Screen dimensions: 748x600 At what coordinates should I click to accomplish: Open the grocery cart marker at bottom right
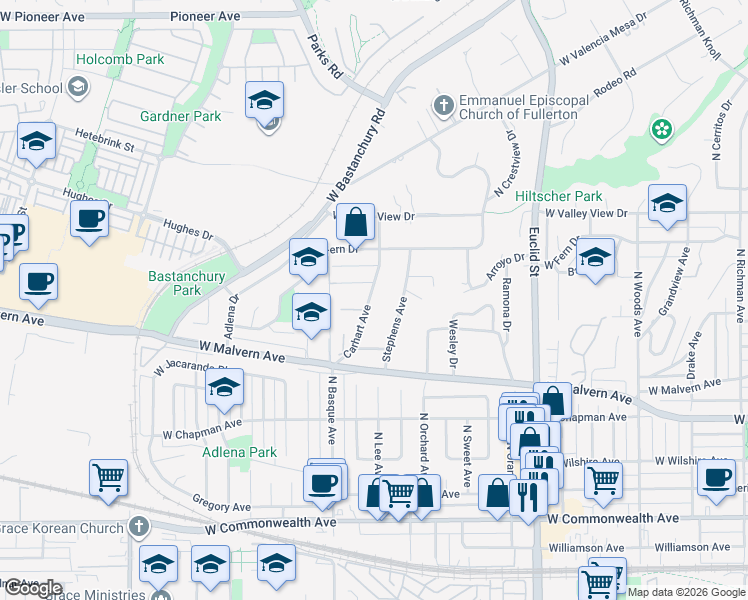(597, 583)
